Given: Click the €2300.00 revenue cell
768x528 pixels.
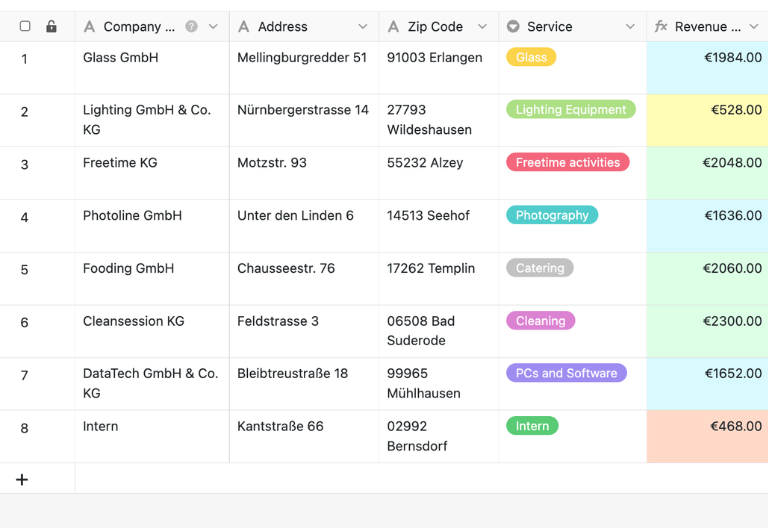Looking at the screenshot, I should pyautogui.click(x=707, y=332).
